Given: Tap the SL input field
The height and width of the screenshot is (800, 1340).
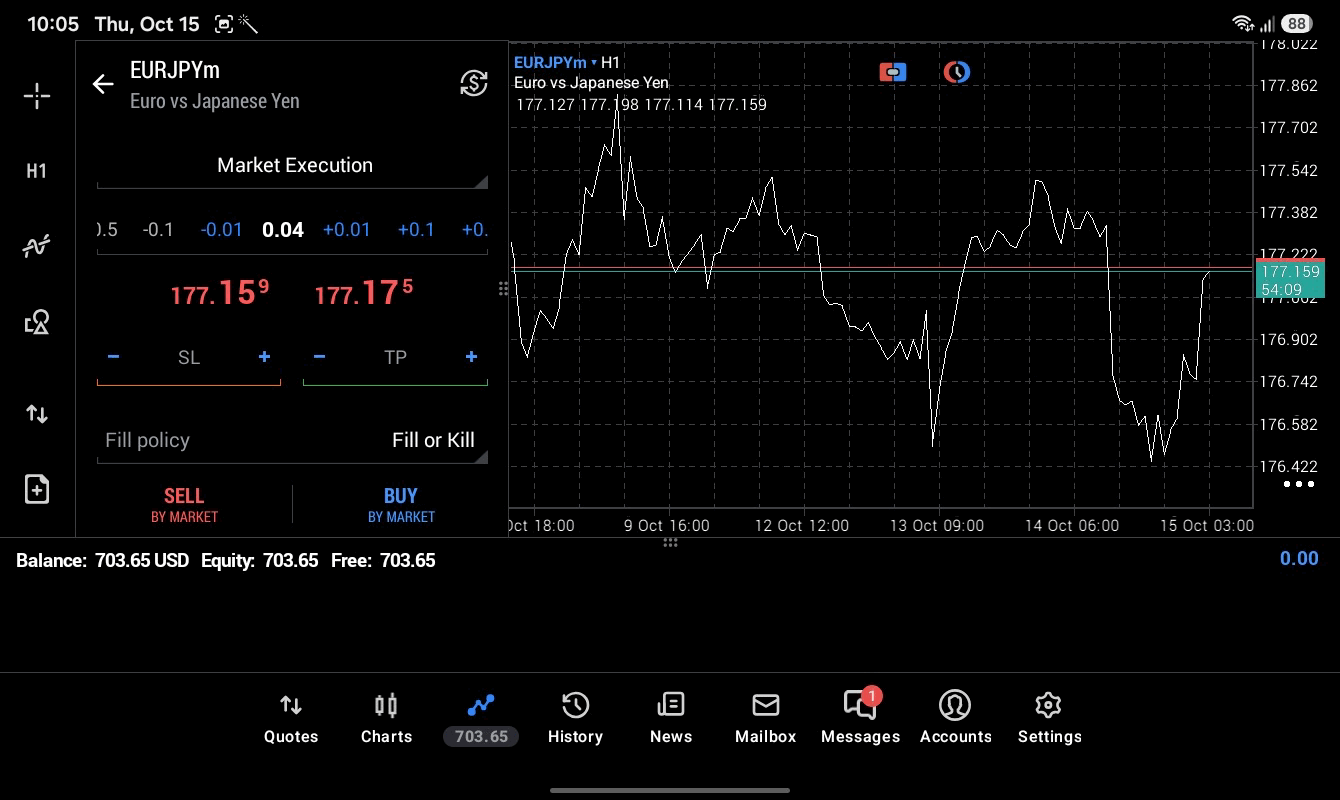Looking at the screenshot, I should (189, 358).
